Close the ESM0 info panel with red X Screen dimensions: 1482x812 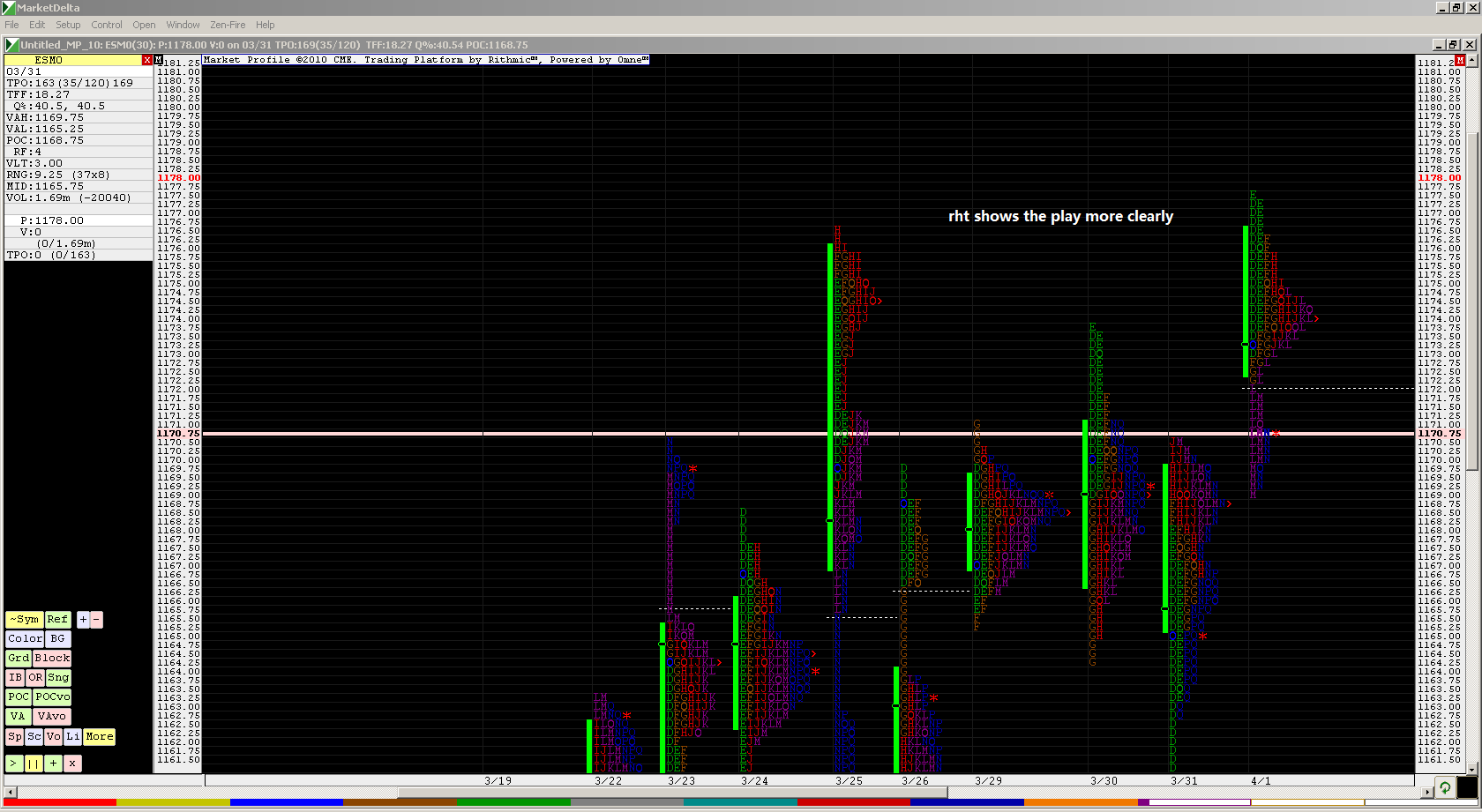147,60
